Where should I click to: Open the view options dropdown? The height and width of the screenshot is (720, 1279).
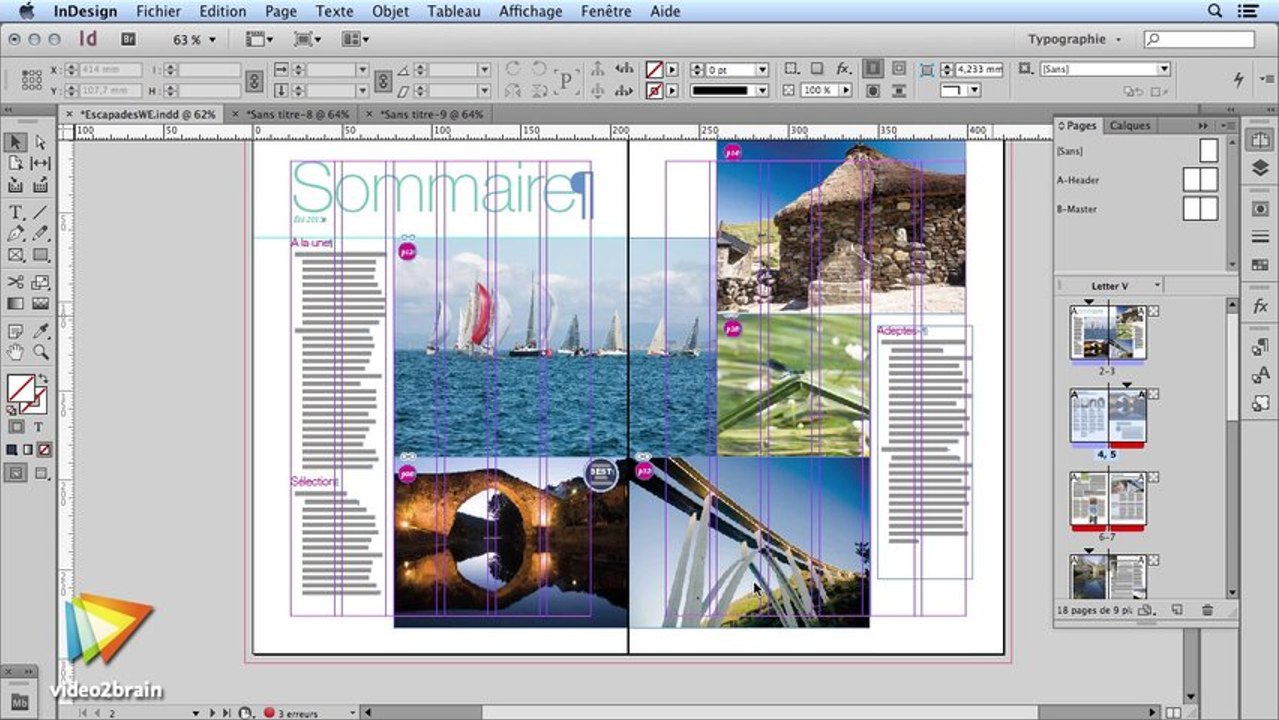259,39
